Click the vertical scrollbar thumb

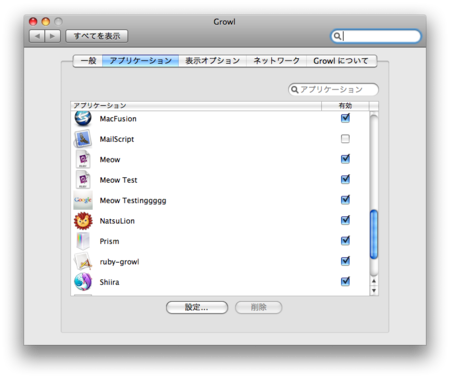click(x=374, y=234)
